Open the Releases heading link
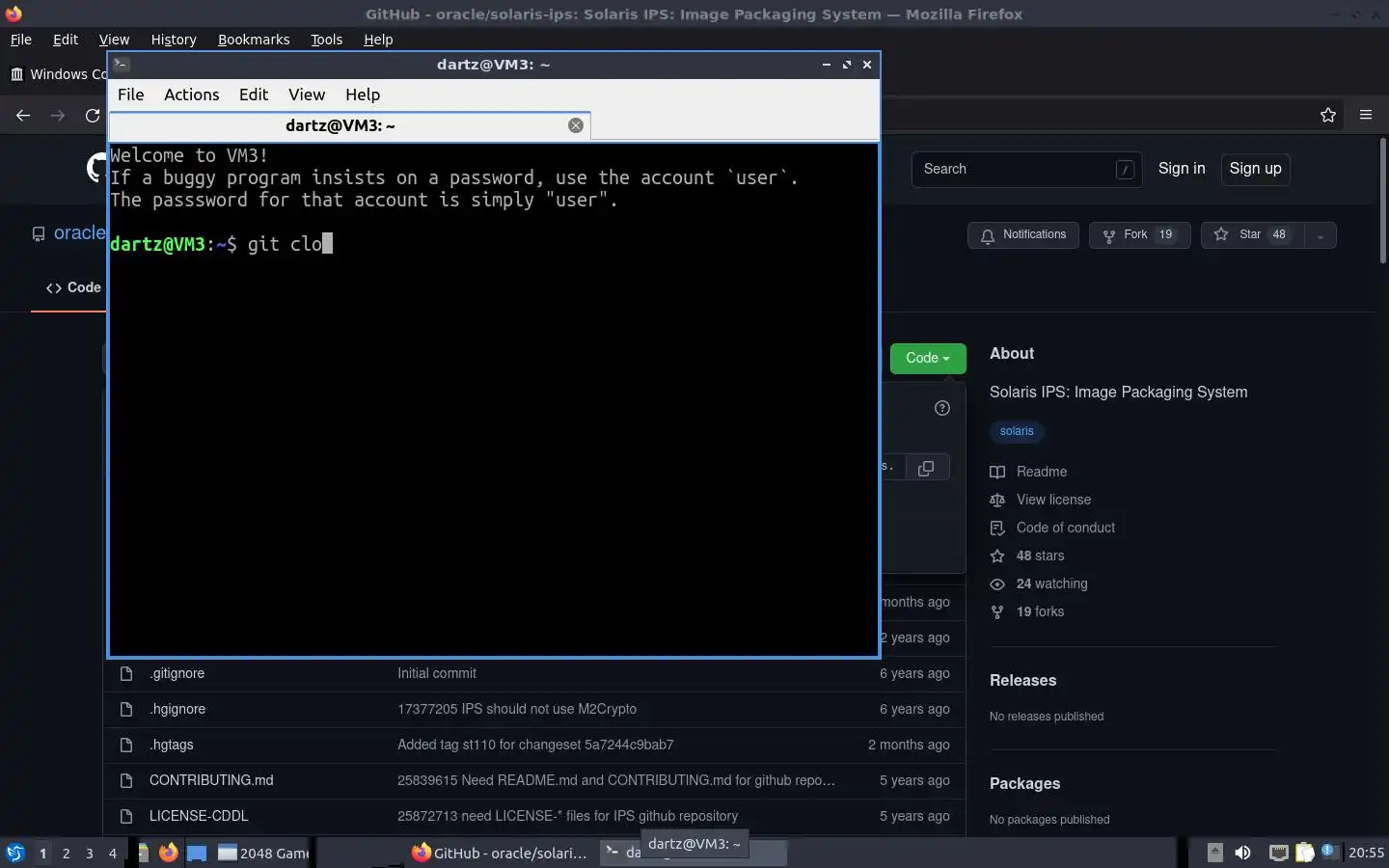Viewport: 1389px width, 868px height. tap(1022, 680)
